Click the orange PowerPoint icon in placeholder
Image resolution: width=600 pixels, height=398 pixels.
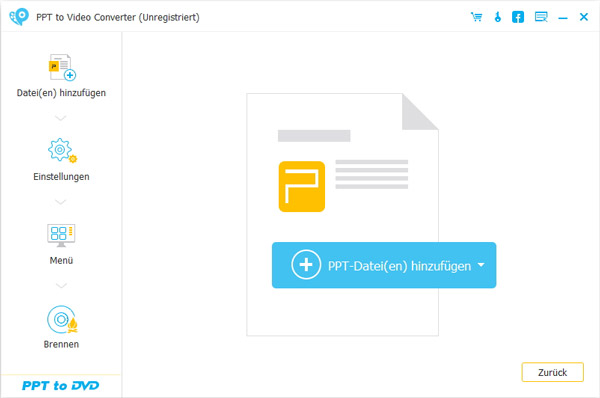click(x=302, y=186)
